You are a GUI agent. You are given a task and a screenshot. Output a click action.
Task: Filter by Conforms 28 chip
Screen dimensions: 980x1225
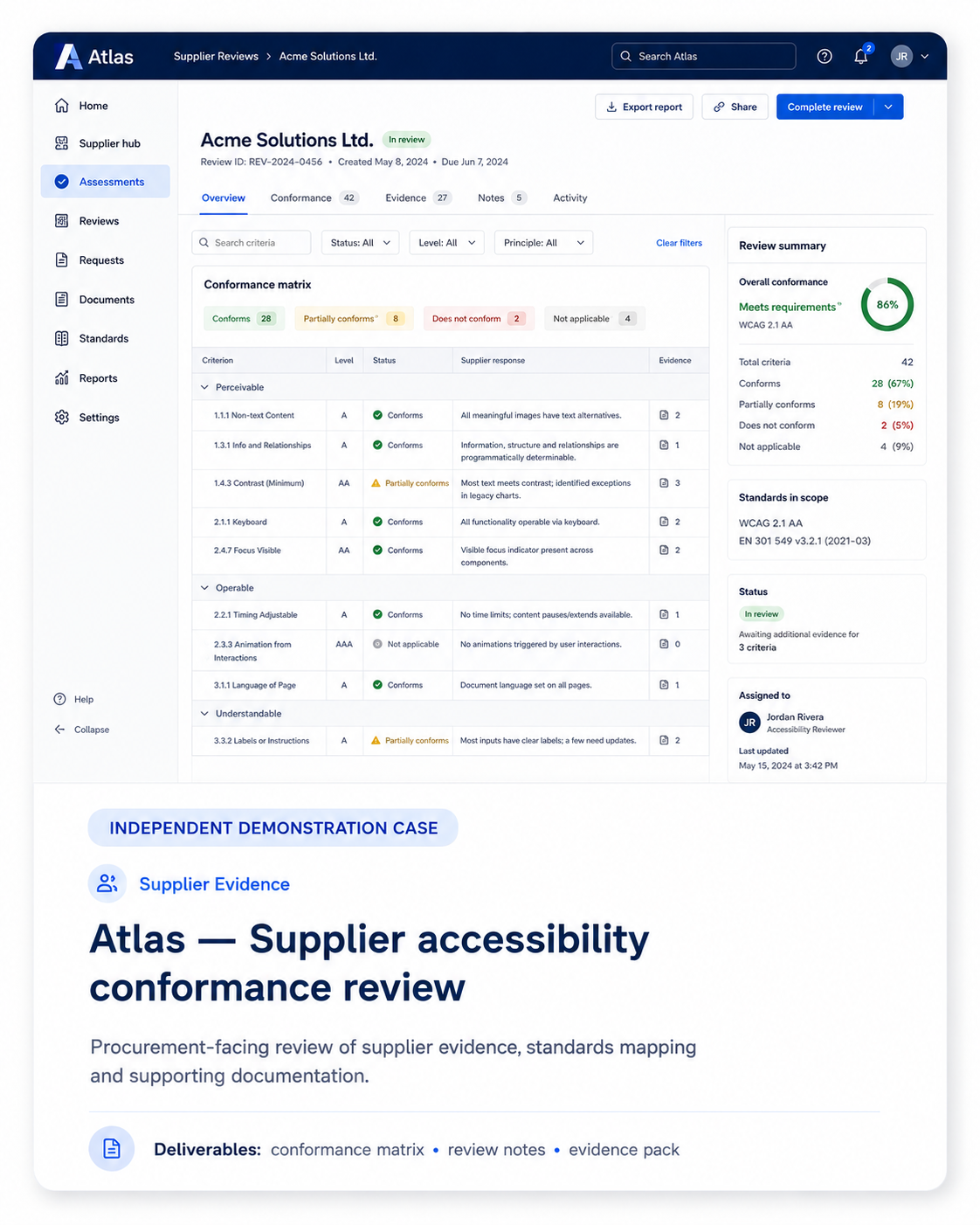click(244, 319)
